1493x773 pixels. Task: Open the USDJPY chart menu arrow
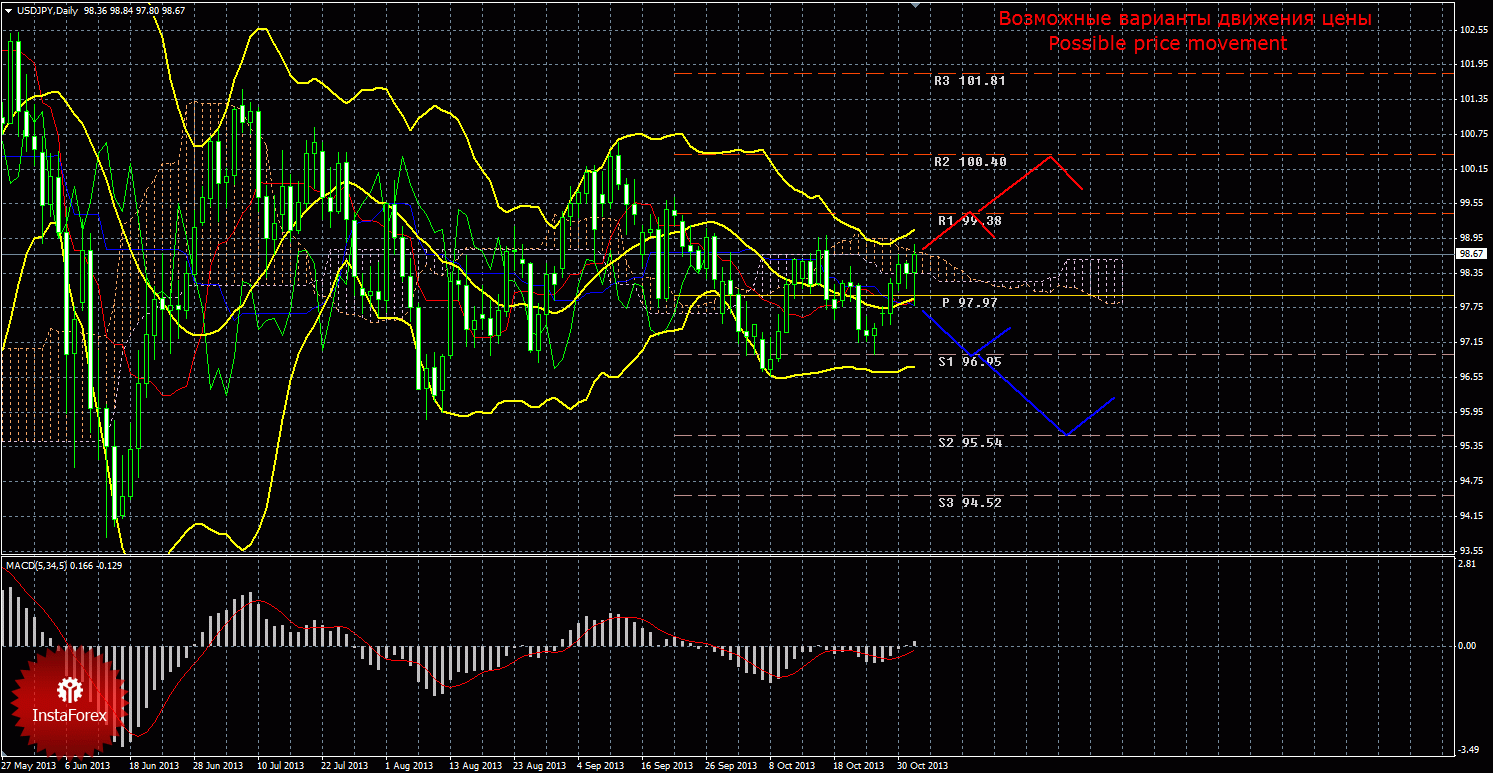tap(8, 10)
